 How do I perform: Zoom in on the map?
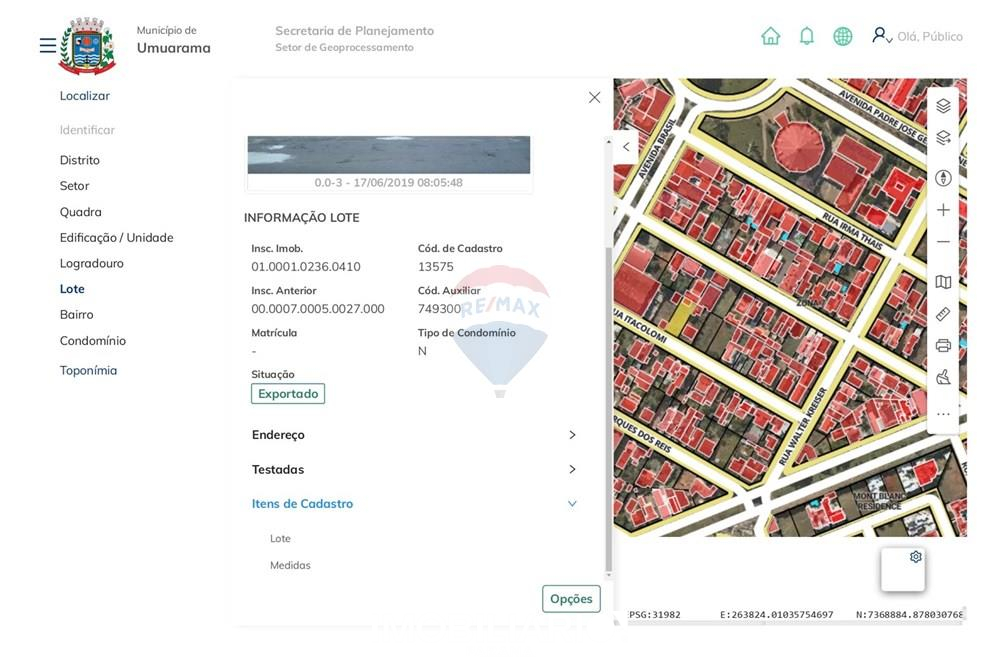[x=943, y=210]
